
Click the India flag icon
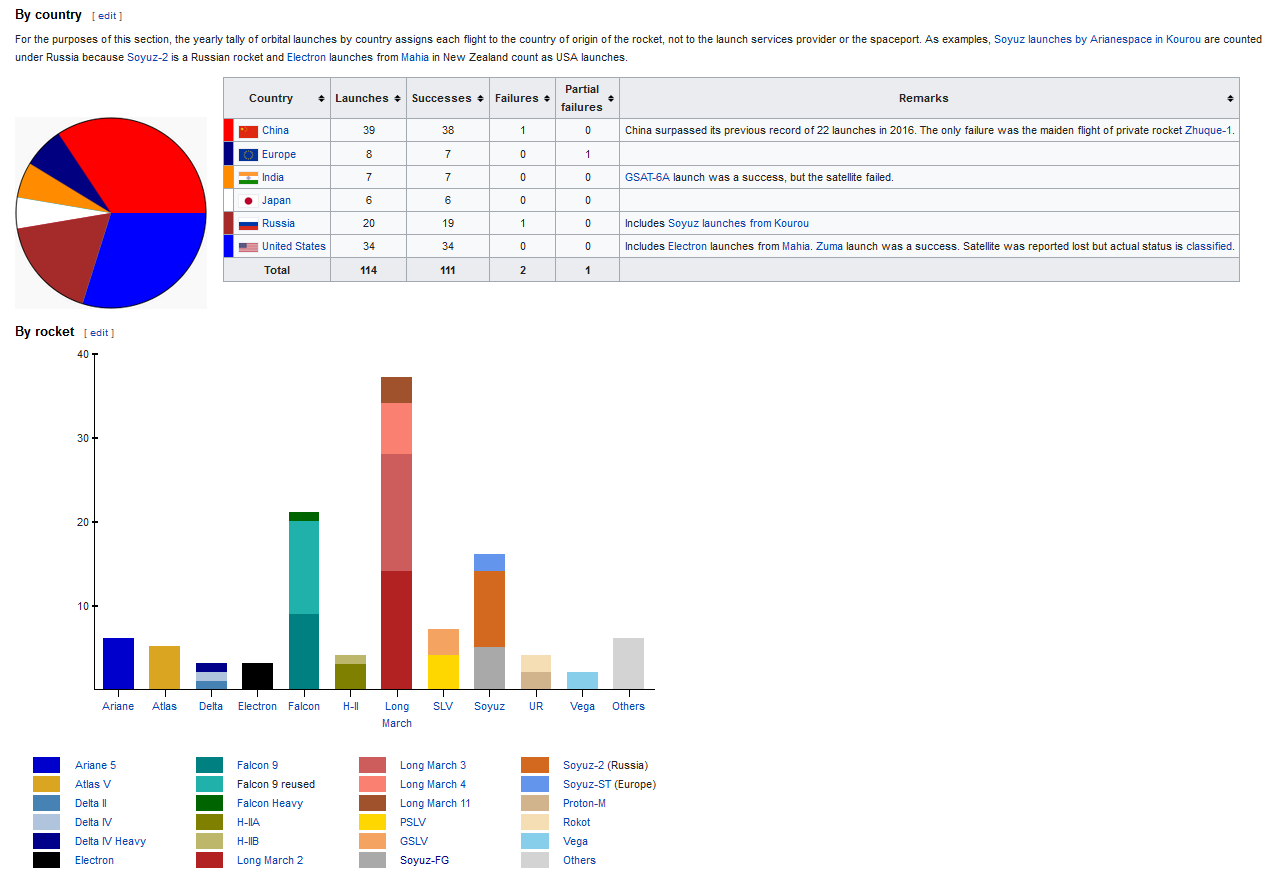[248, 178]
